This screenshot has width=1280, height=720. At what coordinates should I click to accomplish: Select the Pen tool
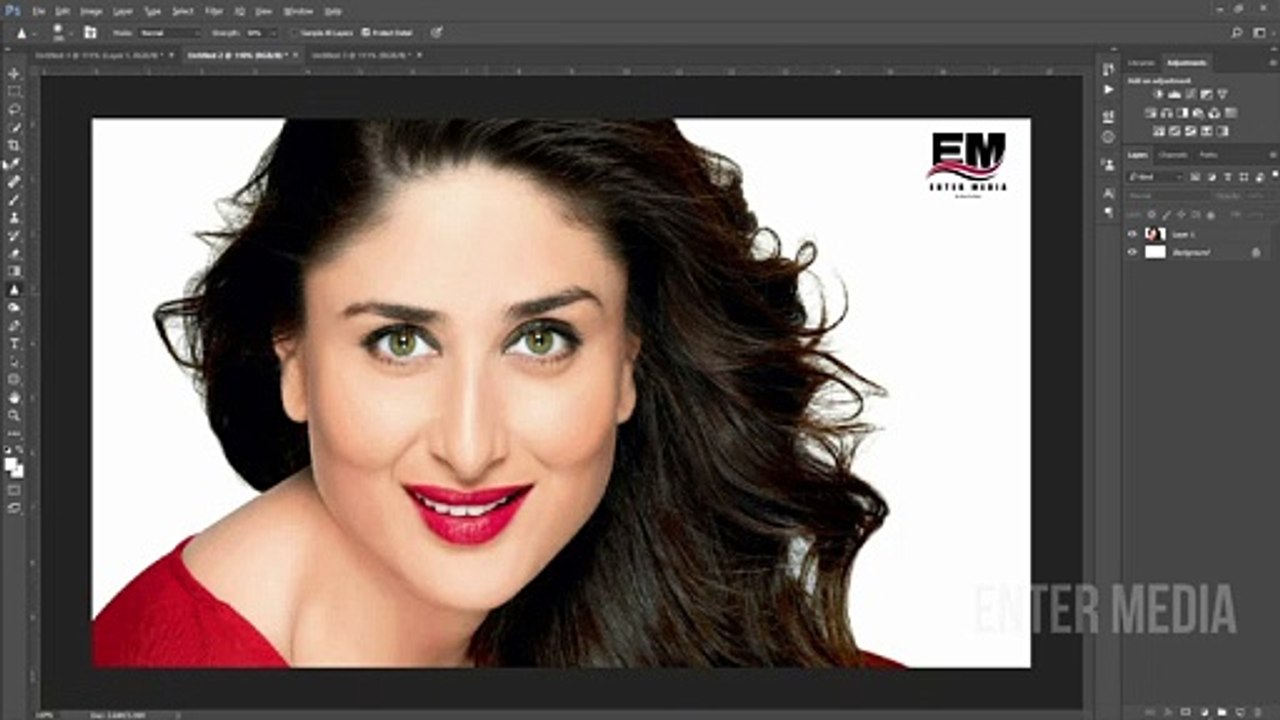14,326
